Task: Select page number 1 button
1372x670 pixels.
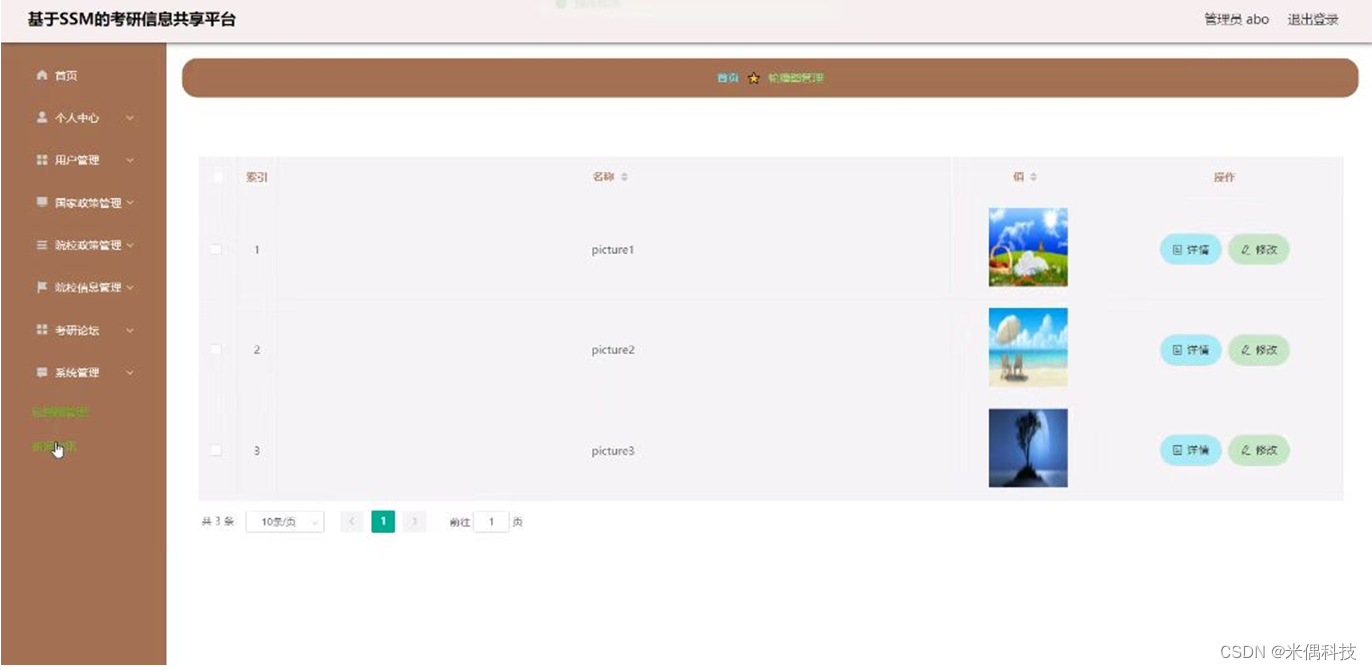Action: tap(383, 522)
